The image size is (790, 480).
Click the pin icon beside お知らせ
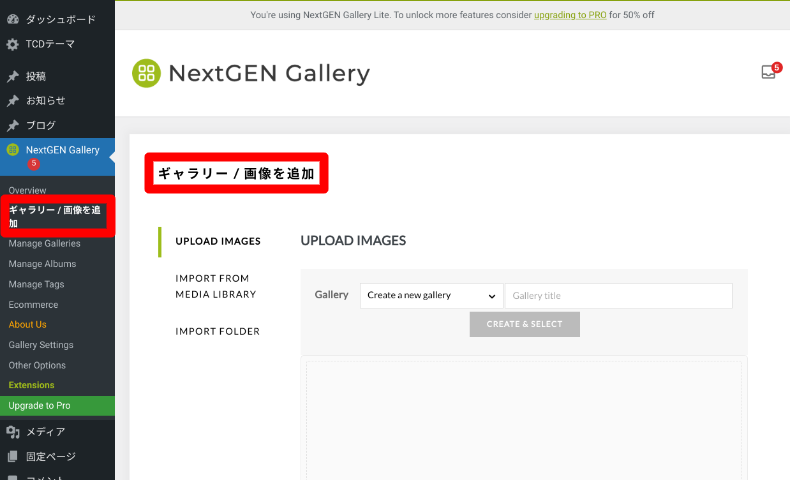(x=13, y=101)
